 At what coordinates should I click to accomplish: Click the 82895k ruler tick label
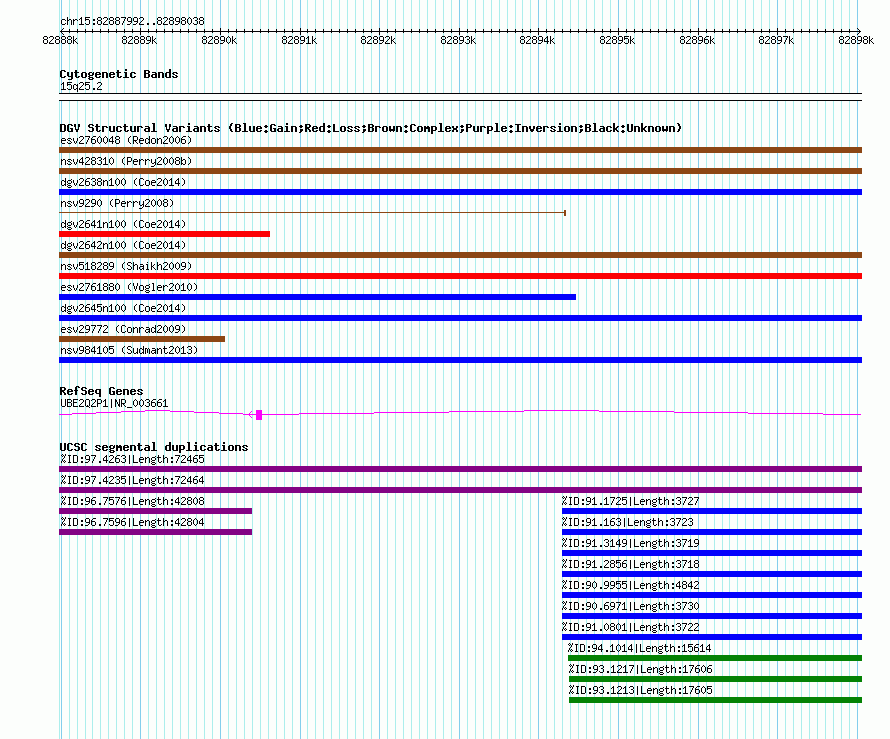pyautogui.click(x=617, y=40)
